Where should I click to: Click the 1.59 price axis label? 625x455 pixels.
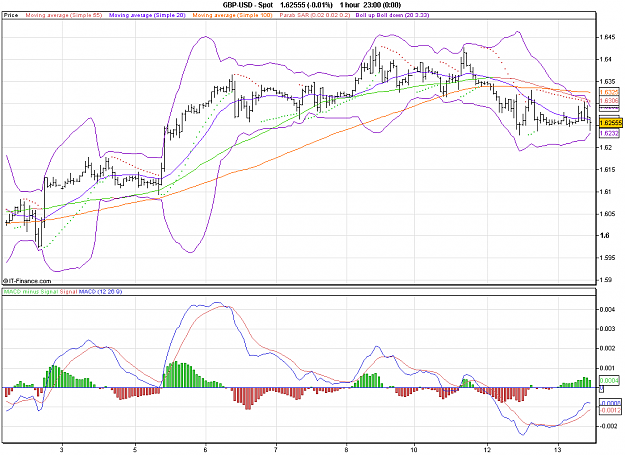click(x=606, y=280)
